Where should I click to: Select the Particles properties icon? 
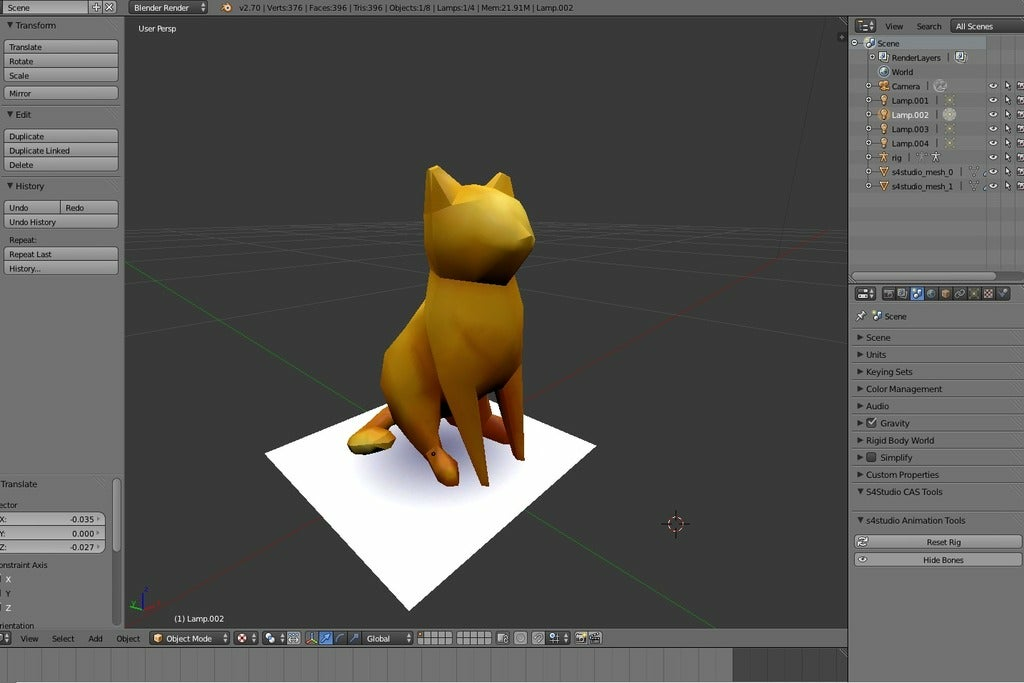(975, 293)
